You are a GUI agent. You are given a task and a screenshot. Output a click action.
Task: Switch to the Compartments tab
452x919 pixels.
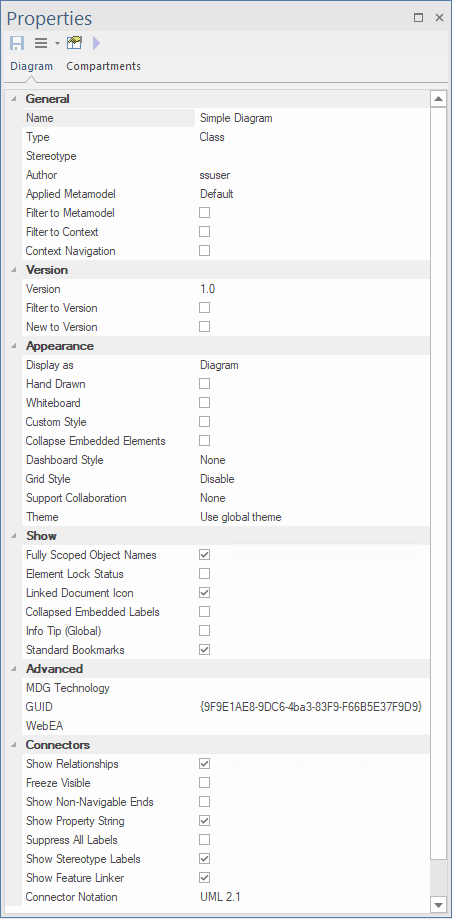pyautogui.click(x=103, y=66)
